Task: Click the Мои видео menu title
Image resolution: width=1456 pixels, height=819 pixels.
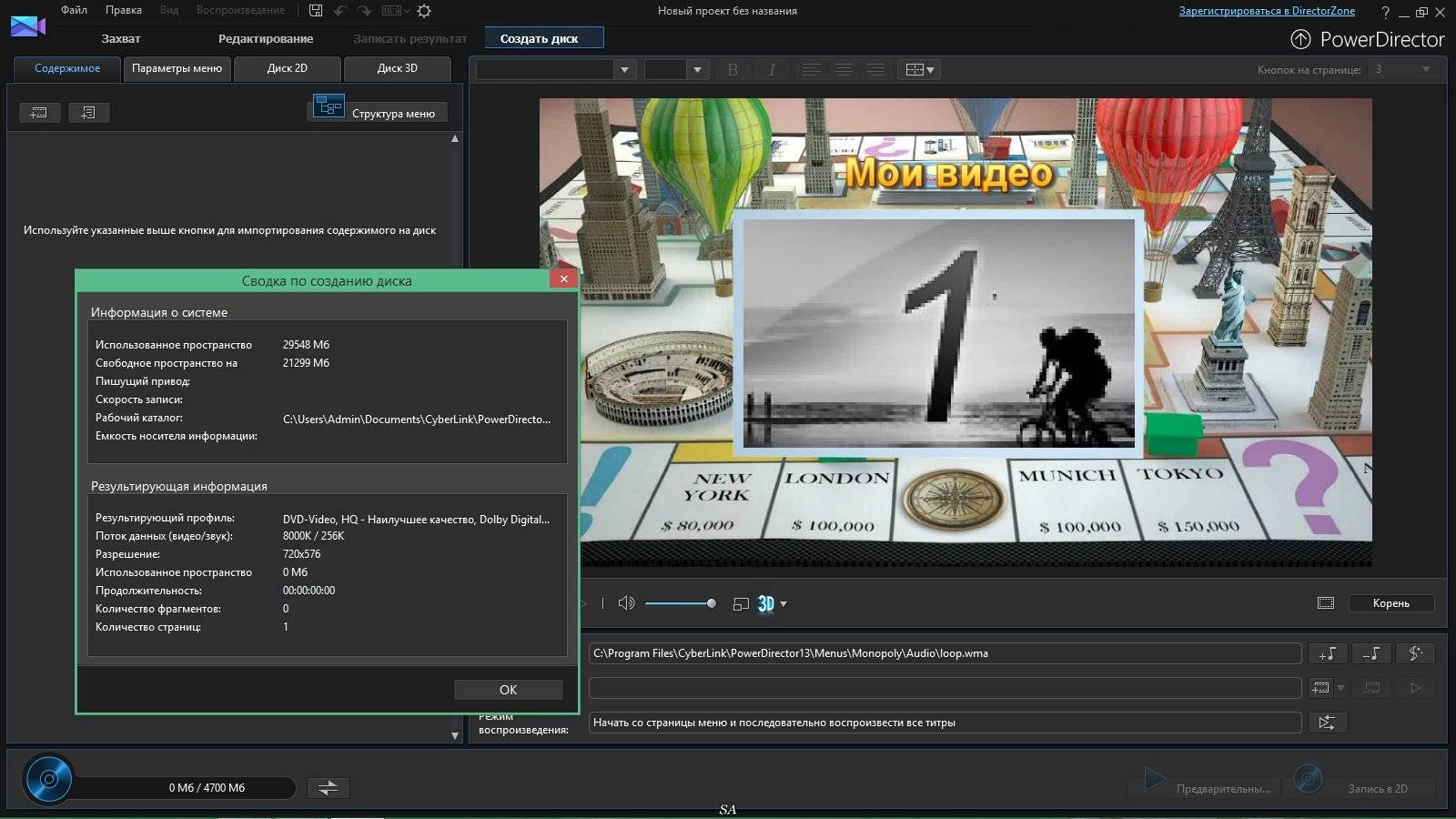Action: pos(949,172)
